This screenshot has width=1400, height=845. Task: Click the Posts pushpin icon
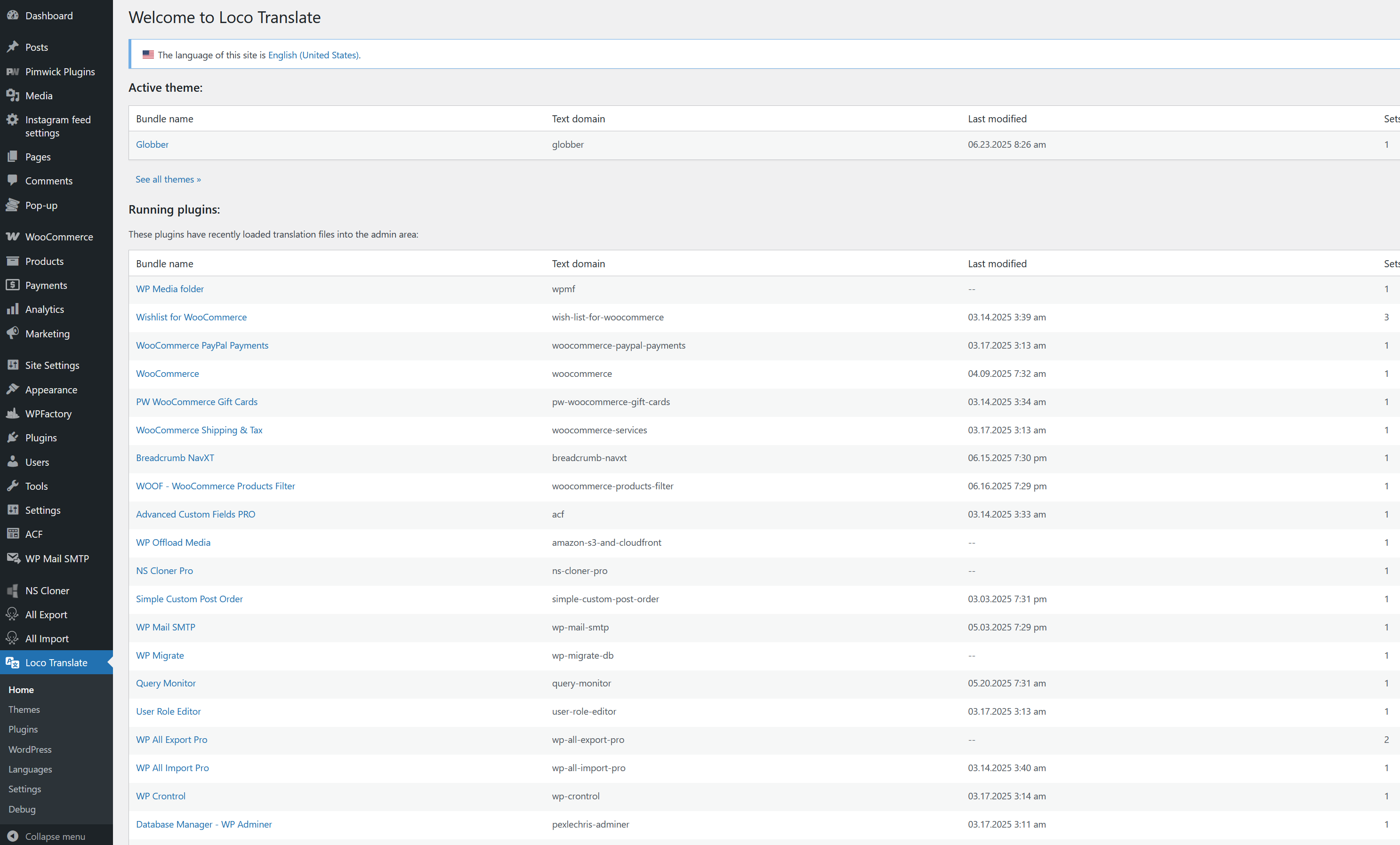(x=13, y=47)
